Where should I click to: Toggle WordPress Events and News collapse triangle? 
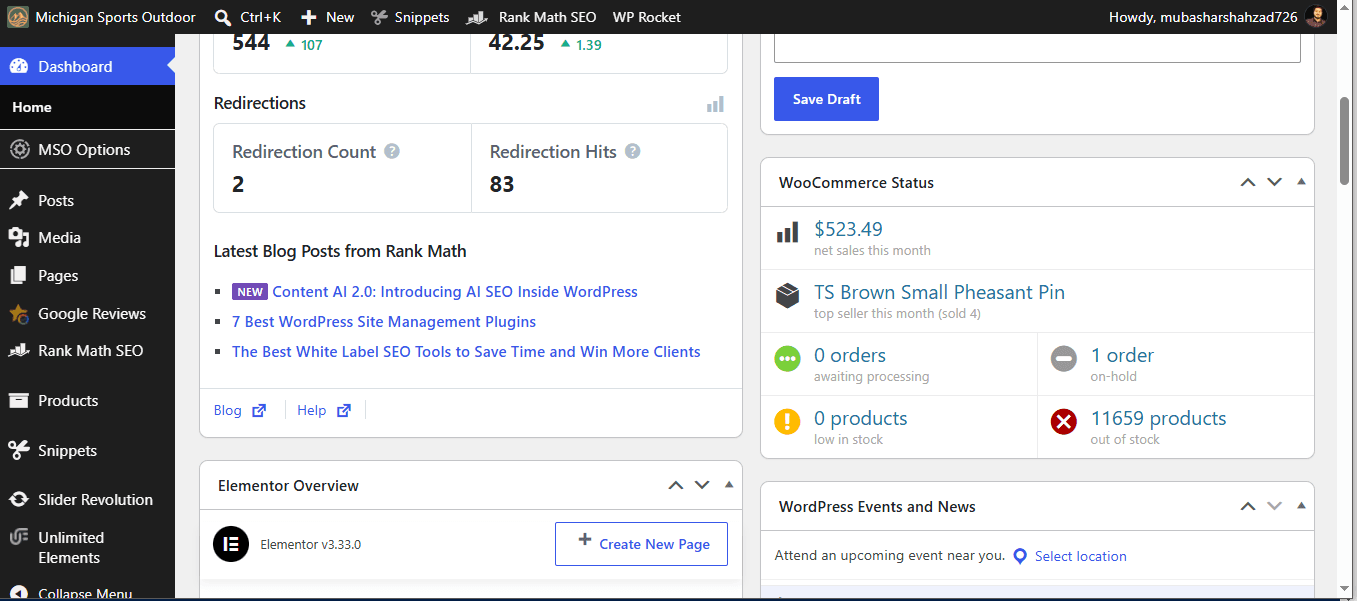(x=1301, y=506)
